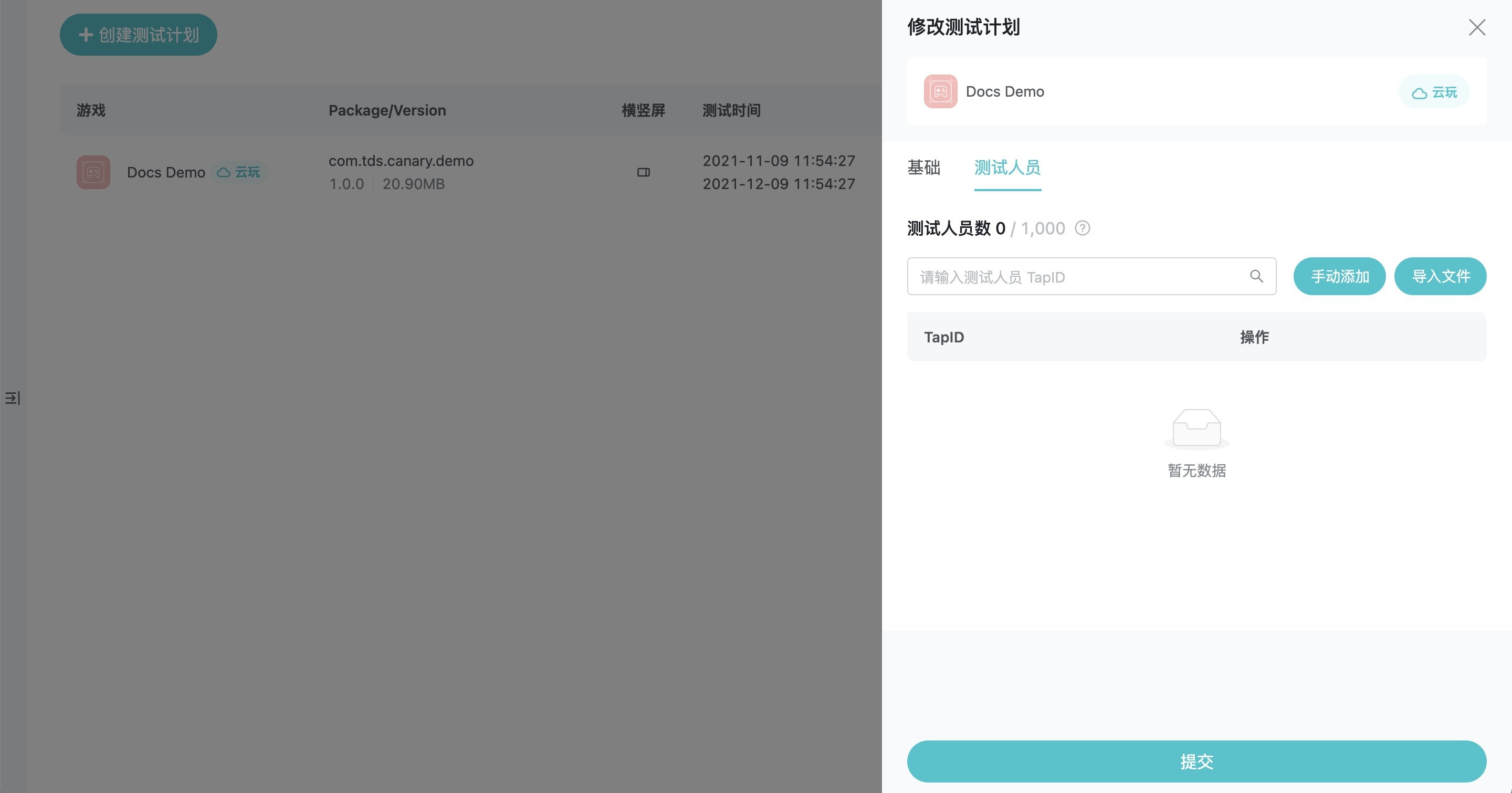The width and height of the screenshot is (1512, 793).
Task: Click the 导入文件 button
Action: pyautogui.click(x=1441, y=276)
